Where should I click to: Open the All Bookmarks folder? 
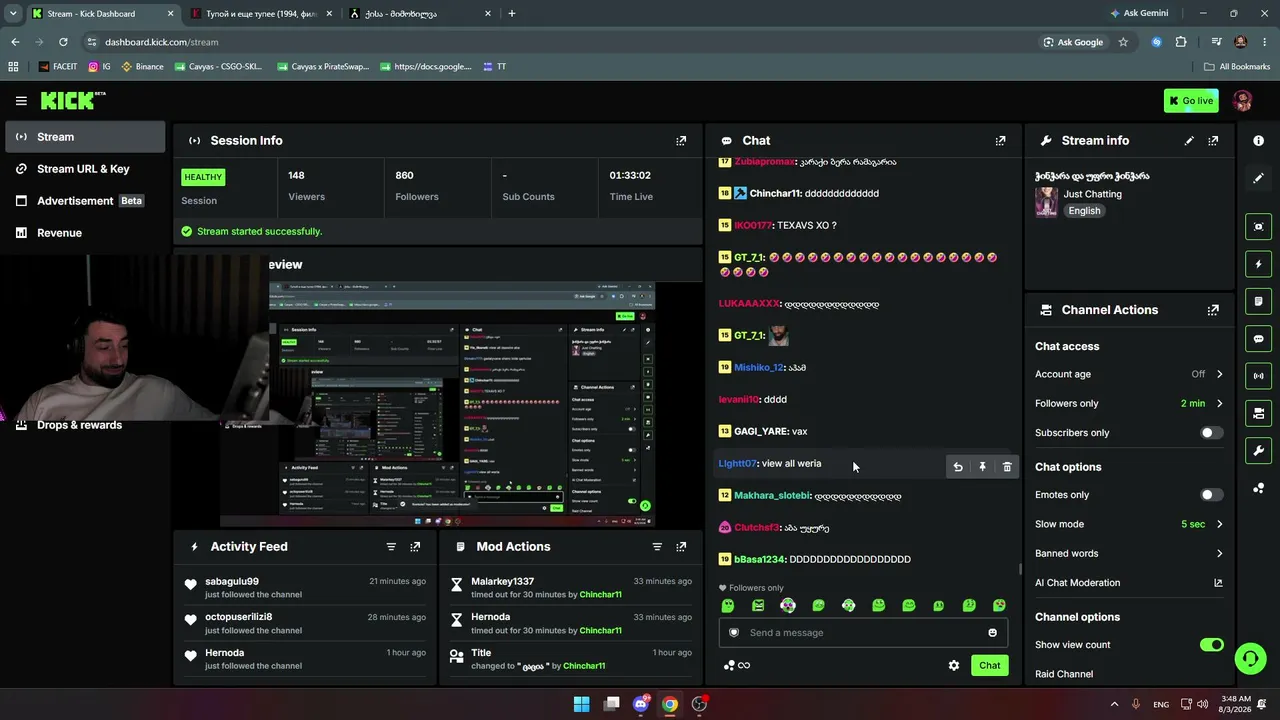coord(1236,67)
